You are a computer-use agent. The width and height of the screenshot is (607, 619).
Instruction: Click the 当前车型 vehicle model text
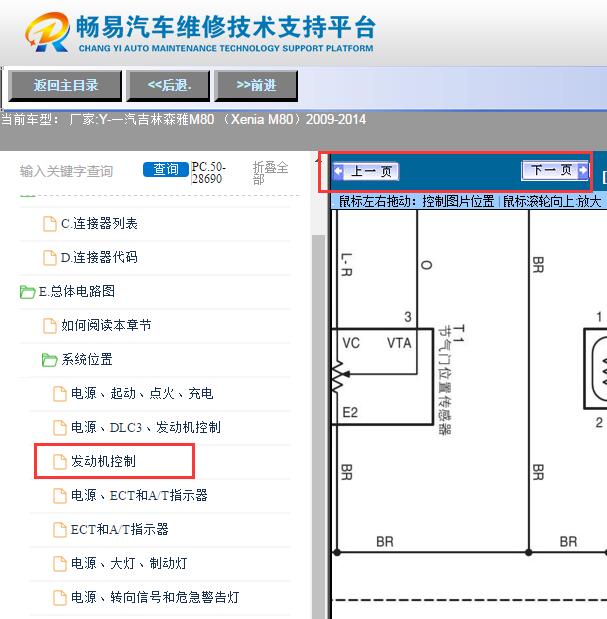(x=184, y=119)
